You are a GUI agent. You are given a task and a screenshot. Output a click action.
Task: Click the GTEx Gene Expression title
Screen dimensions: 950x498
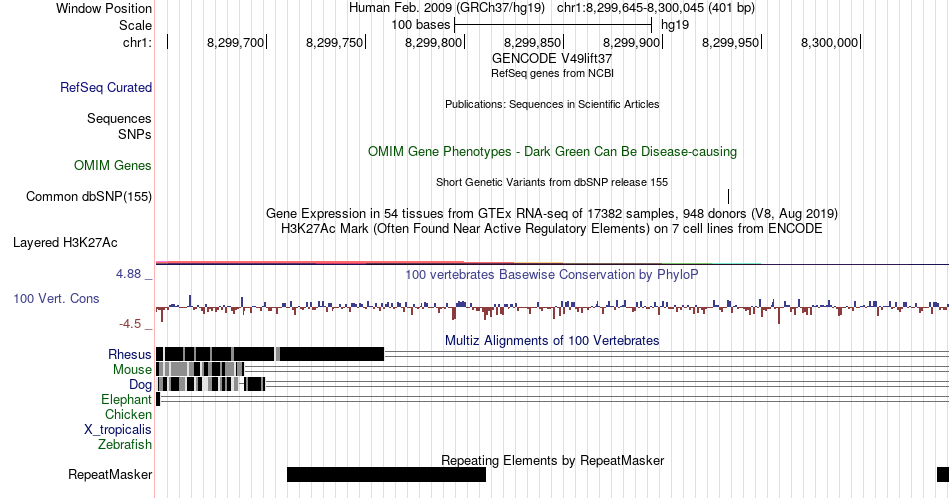(x=552, y=213)
